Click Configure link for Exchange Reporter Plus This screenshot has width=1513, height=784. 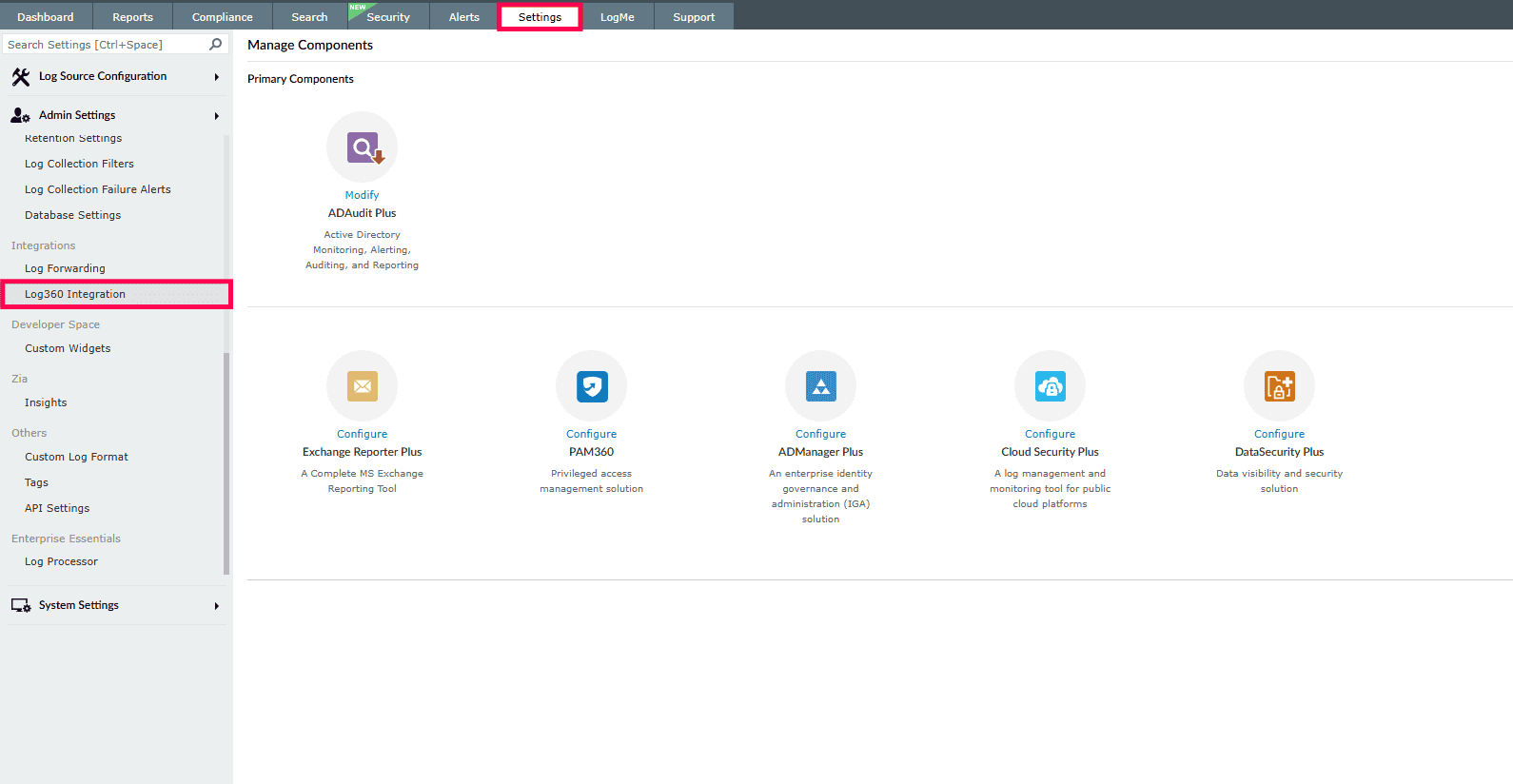coord(363,434)
